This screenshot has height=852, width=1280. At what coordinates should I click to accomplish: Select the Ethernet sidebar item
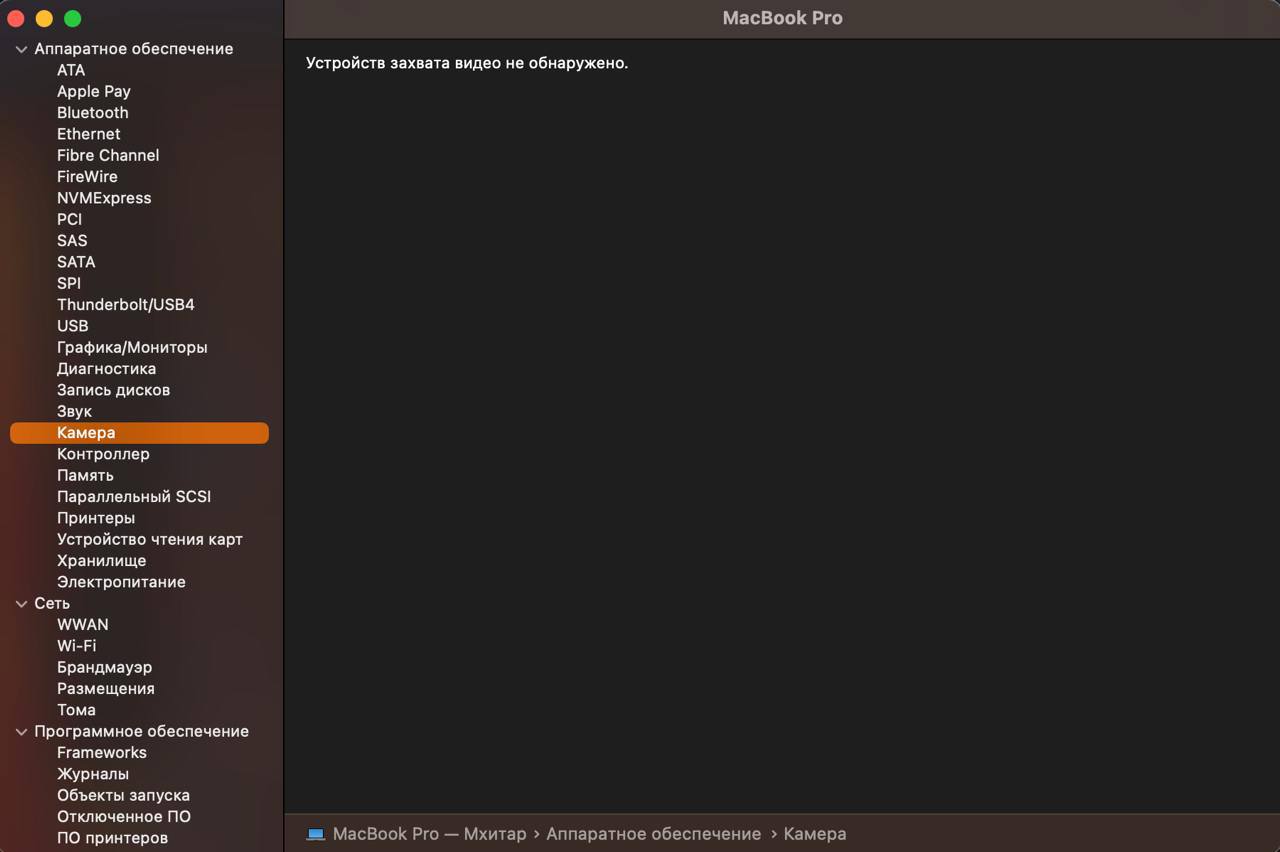point(89,134)
